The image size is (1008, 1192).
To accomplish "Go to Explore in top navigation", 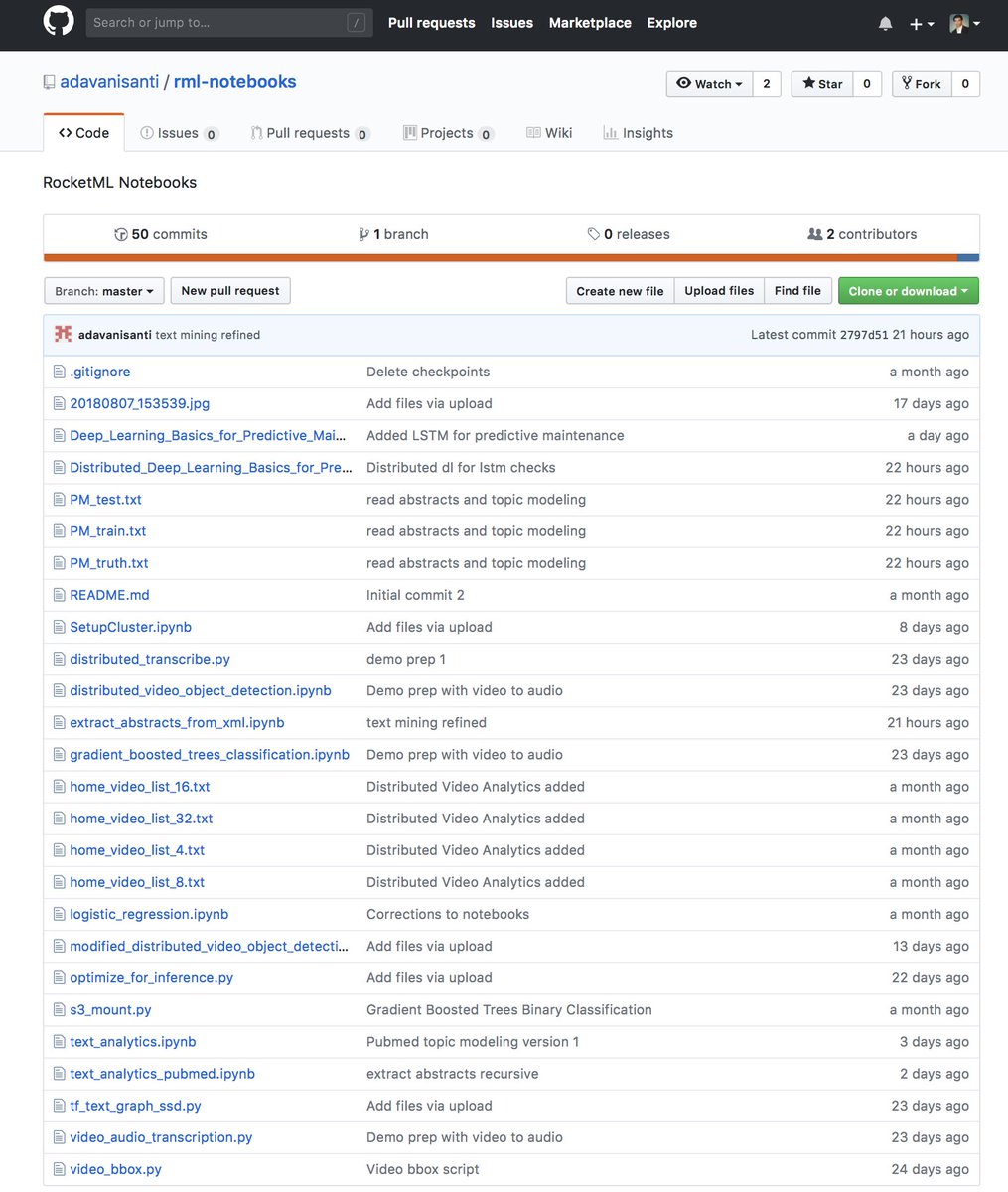I will click(x=672, y=23).
